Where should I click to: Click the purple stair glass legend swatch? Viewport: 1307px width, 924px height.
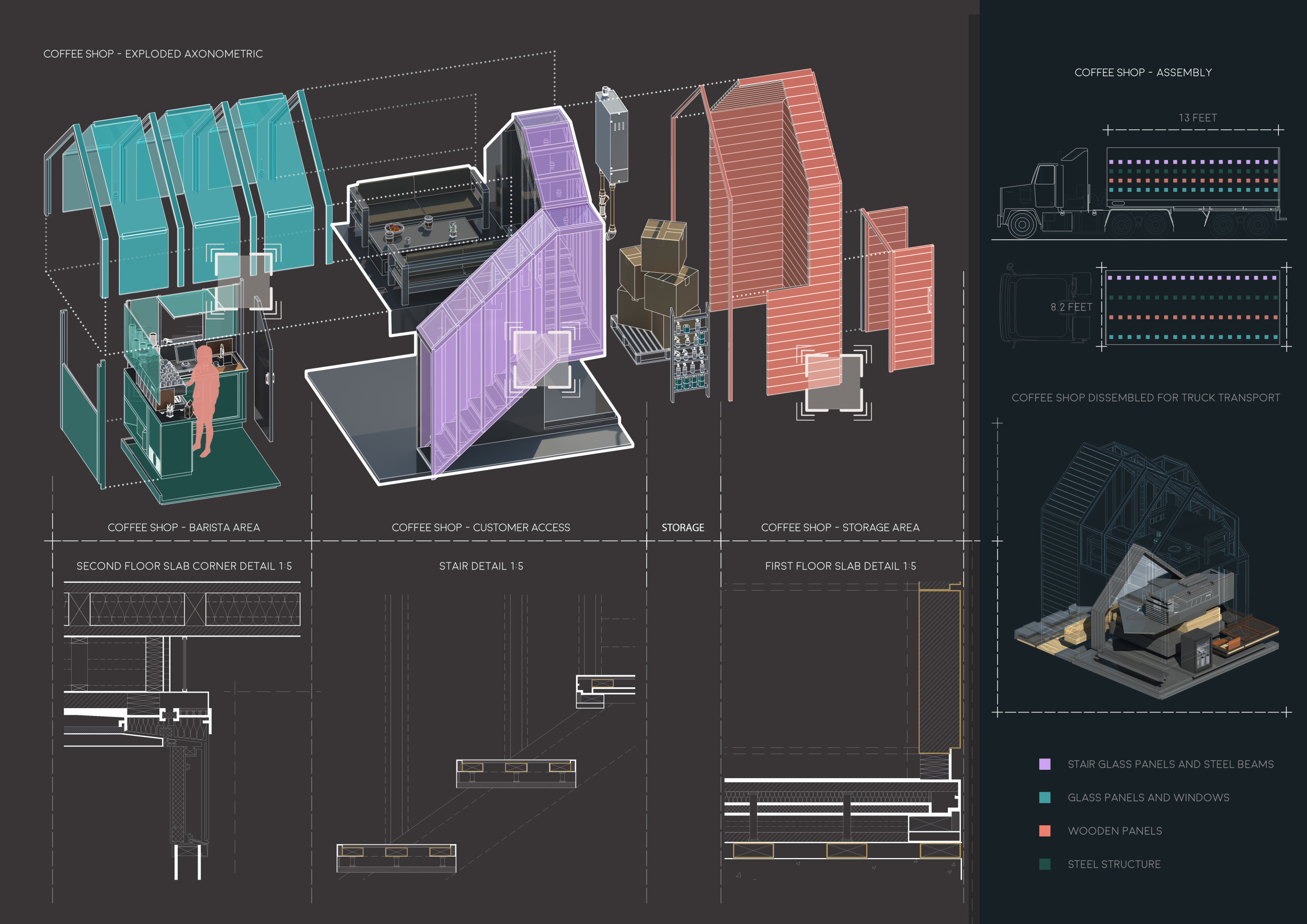tap(1045, 764)
